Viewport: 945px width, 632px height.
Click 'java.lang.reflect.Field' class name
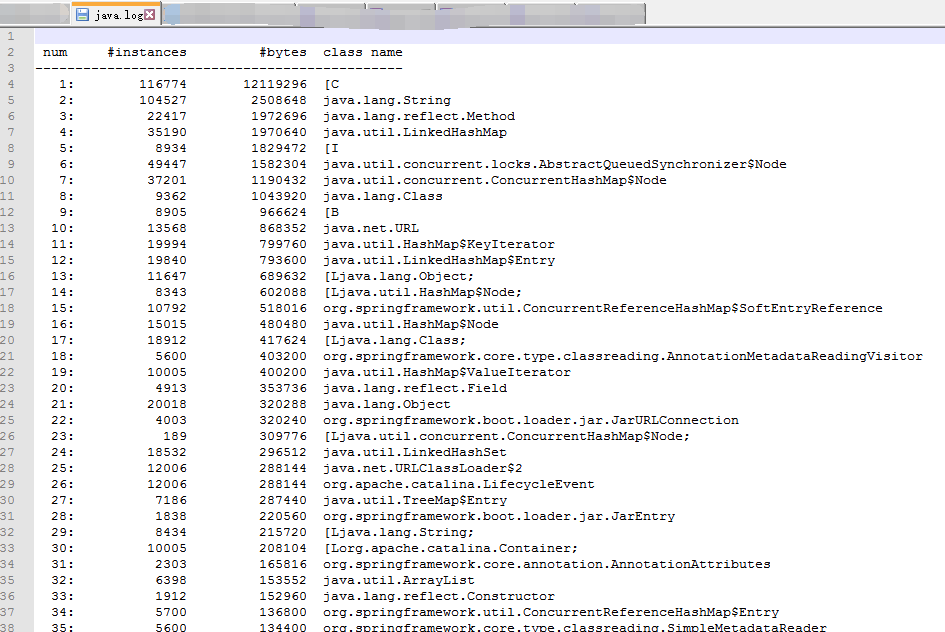[415, 388]
